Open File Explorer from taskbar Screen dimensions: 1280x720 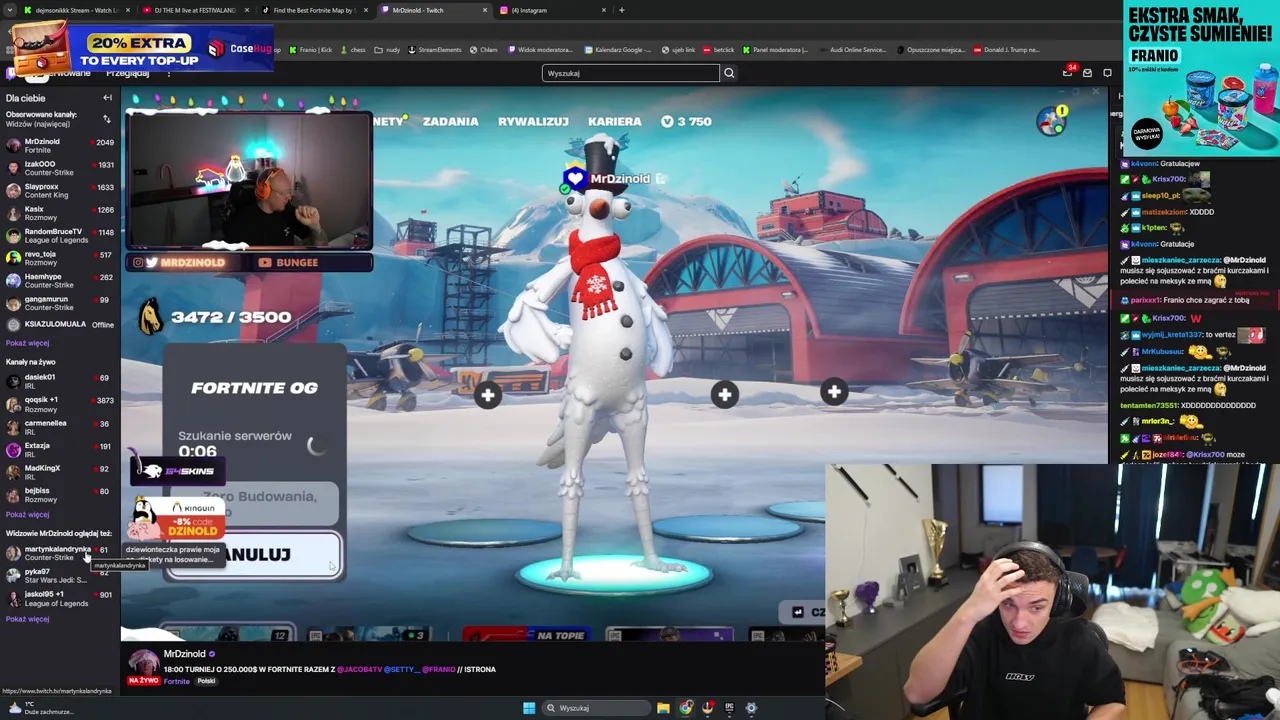pos(663,708)
